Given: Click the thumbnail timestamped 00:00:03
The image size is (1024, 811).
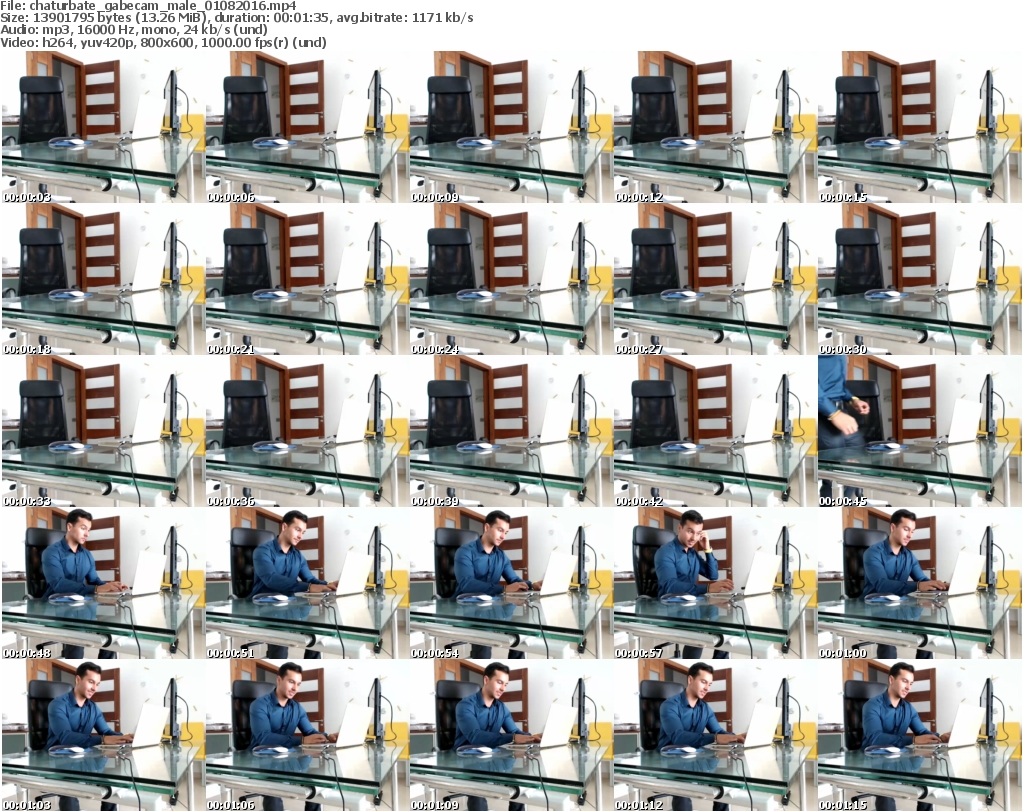Looking at the screenshot, I should tap(103, 127).
